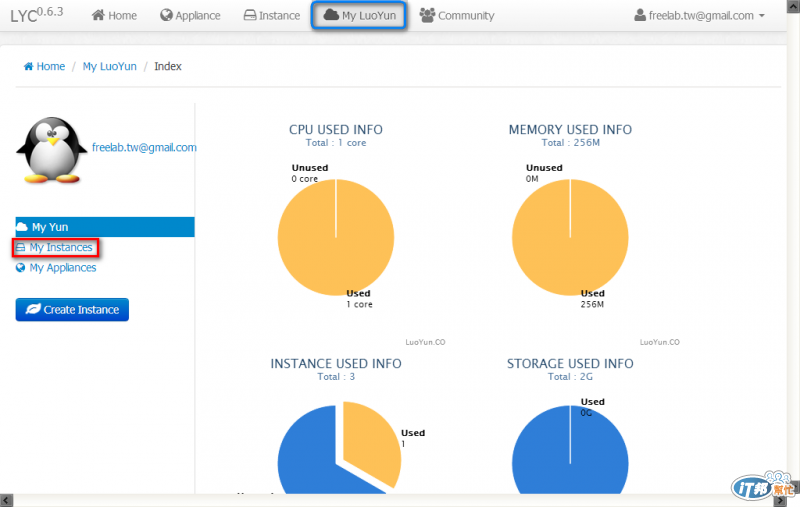800x507 pixels.
Task: Click the Create Instance button
Action: click(72, 310)
